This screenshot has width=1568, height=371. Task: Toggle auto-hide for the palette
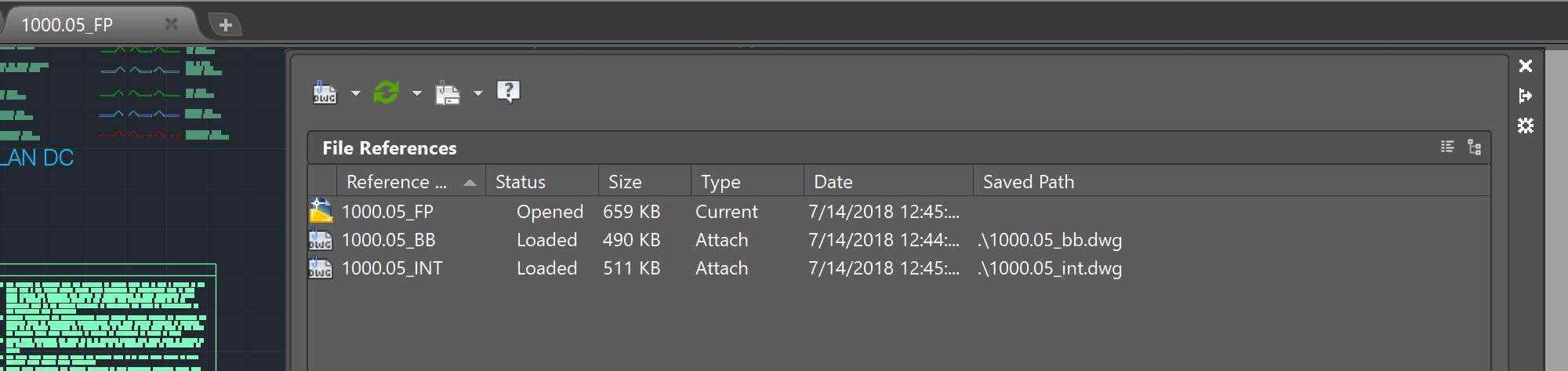tap(1525, 96)
